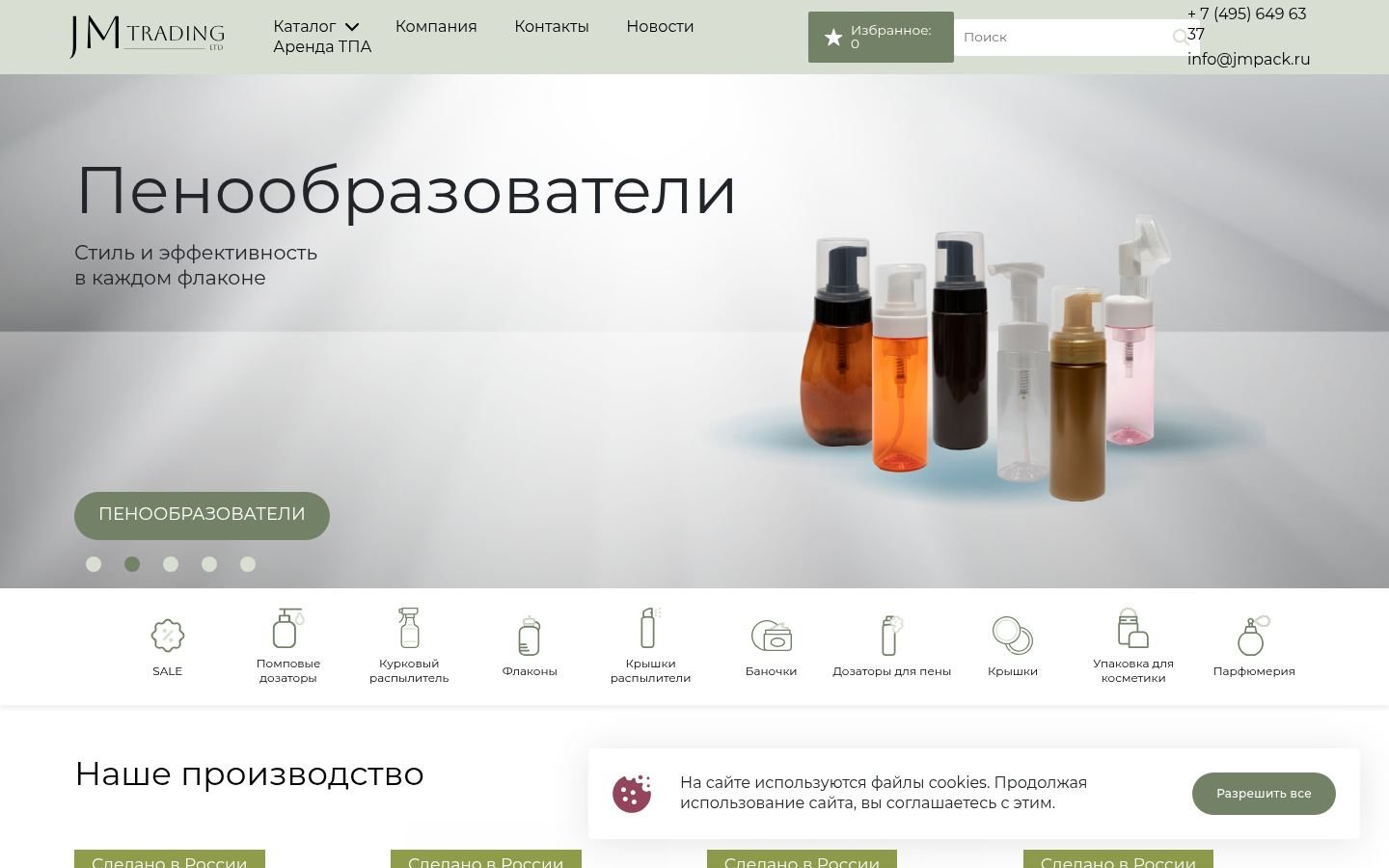Open the Помповые дозаторы category icon

point(287,628)
